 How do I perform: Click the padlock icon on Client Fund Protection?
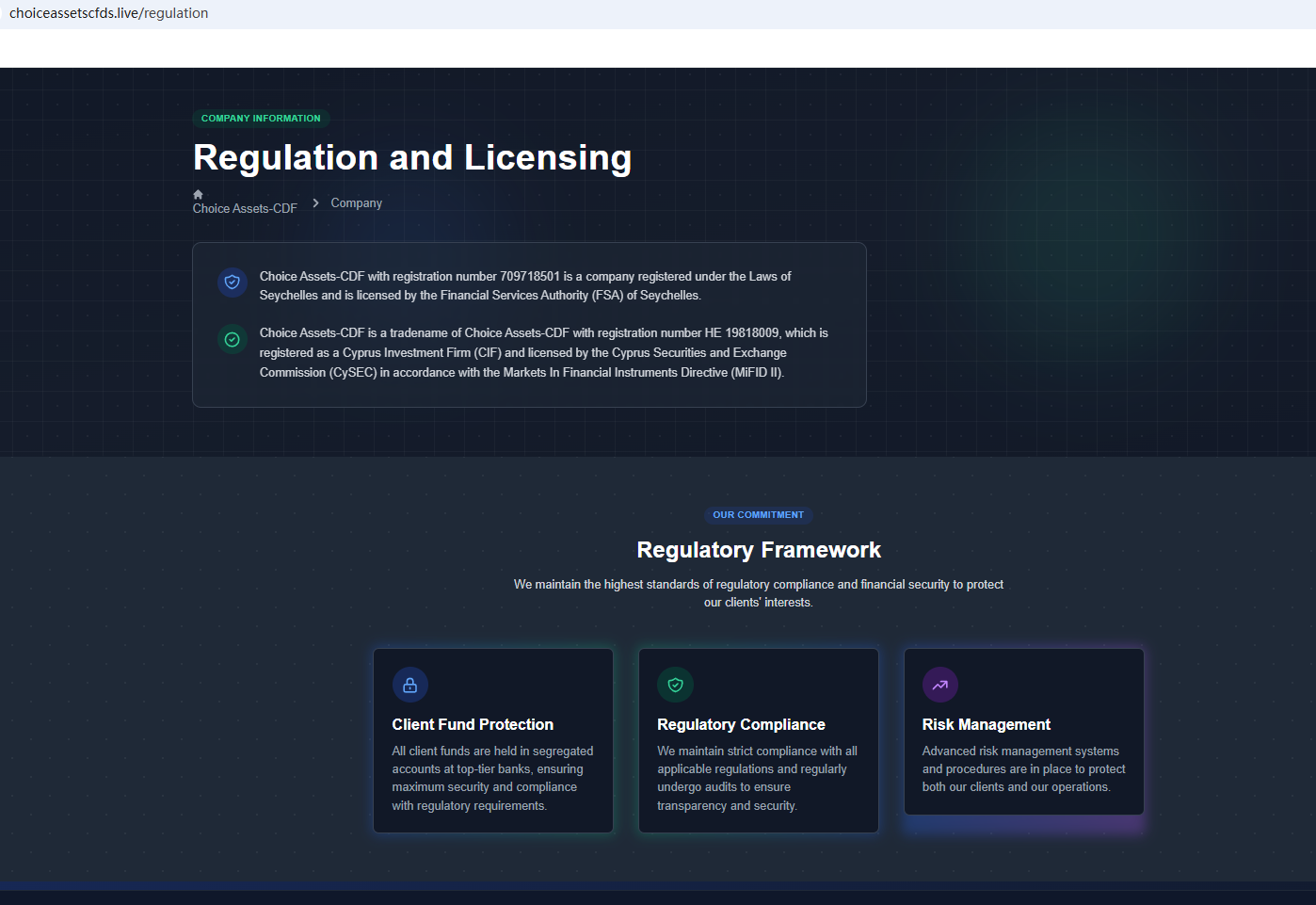coord(409,686)
